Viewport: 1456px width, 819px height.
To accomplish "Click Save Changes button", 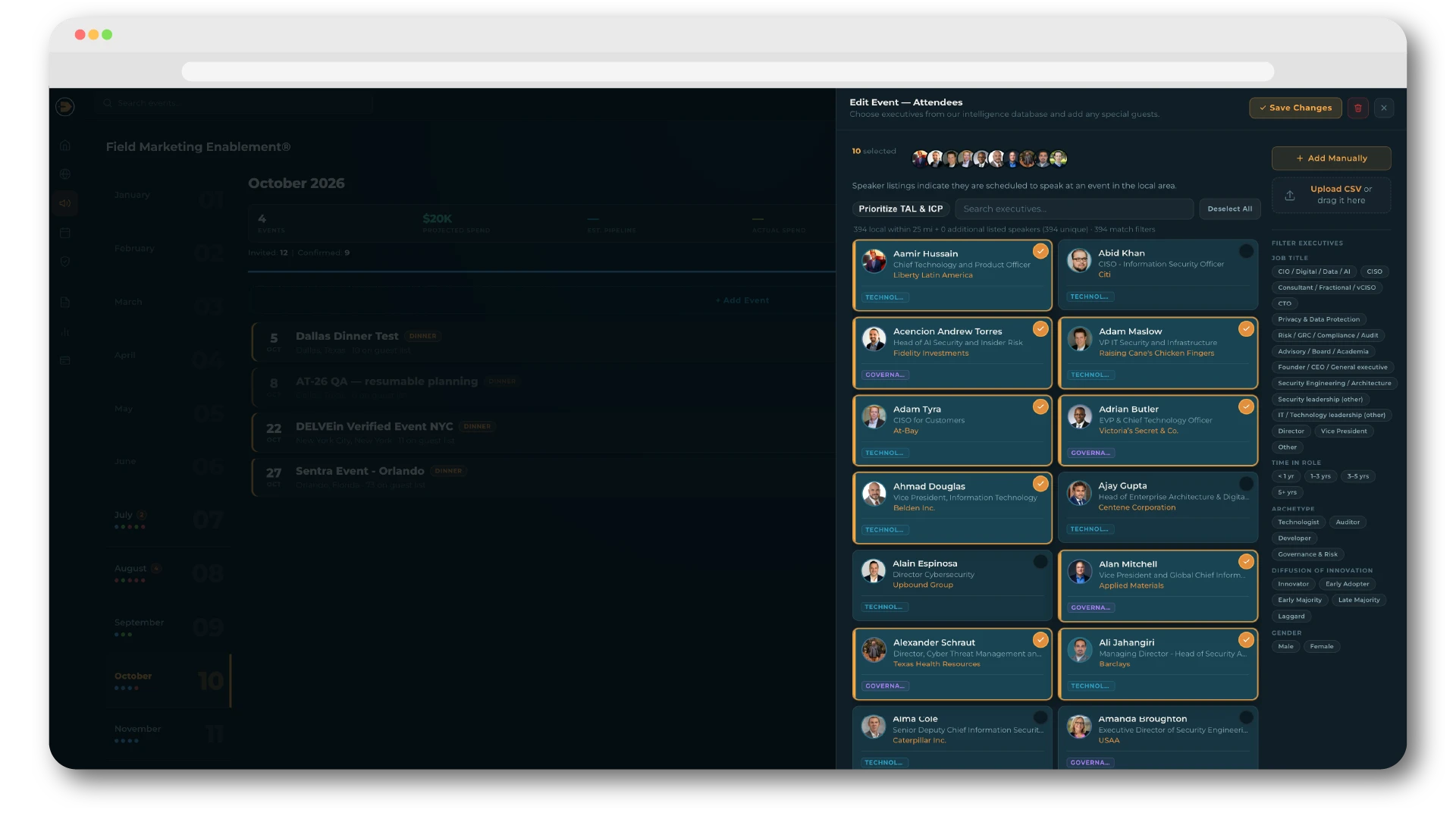I will click(x=1295, y=108).
